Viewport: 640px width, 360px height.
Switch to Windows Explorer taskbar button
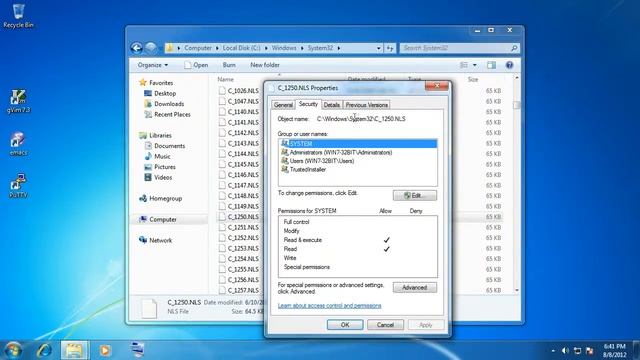(x=74, y=350)
